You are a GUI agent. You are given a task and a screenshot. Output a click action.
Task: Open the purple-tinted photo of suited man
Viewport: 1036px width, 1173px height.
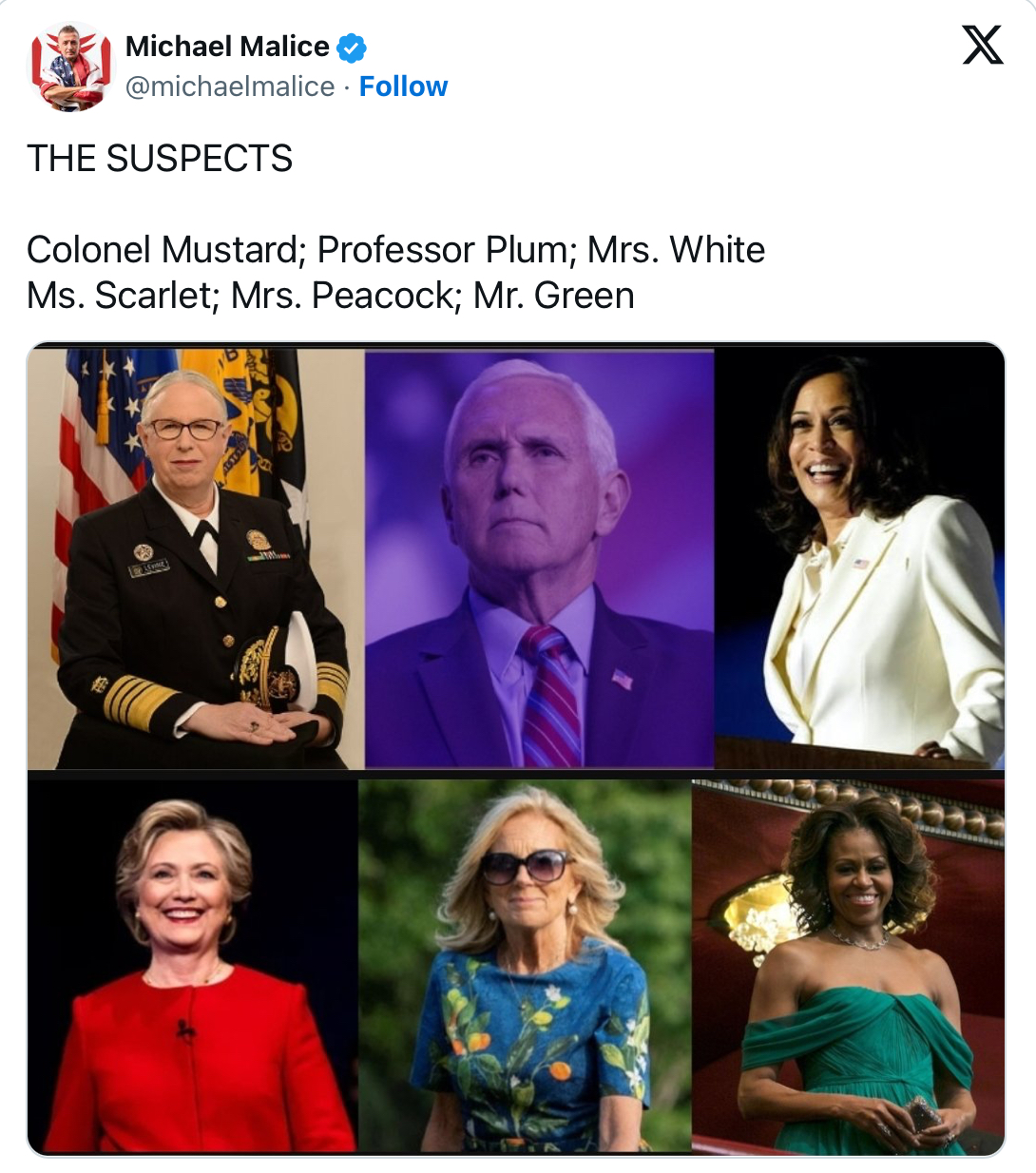coord(539,559)
